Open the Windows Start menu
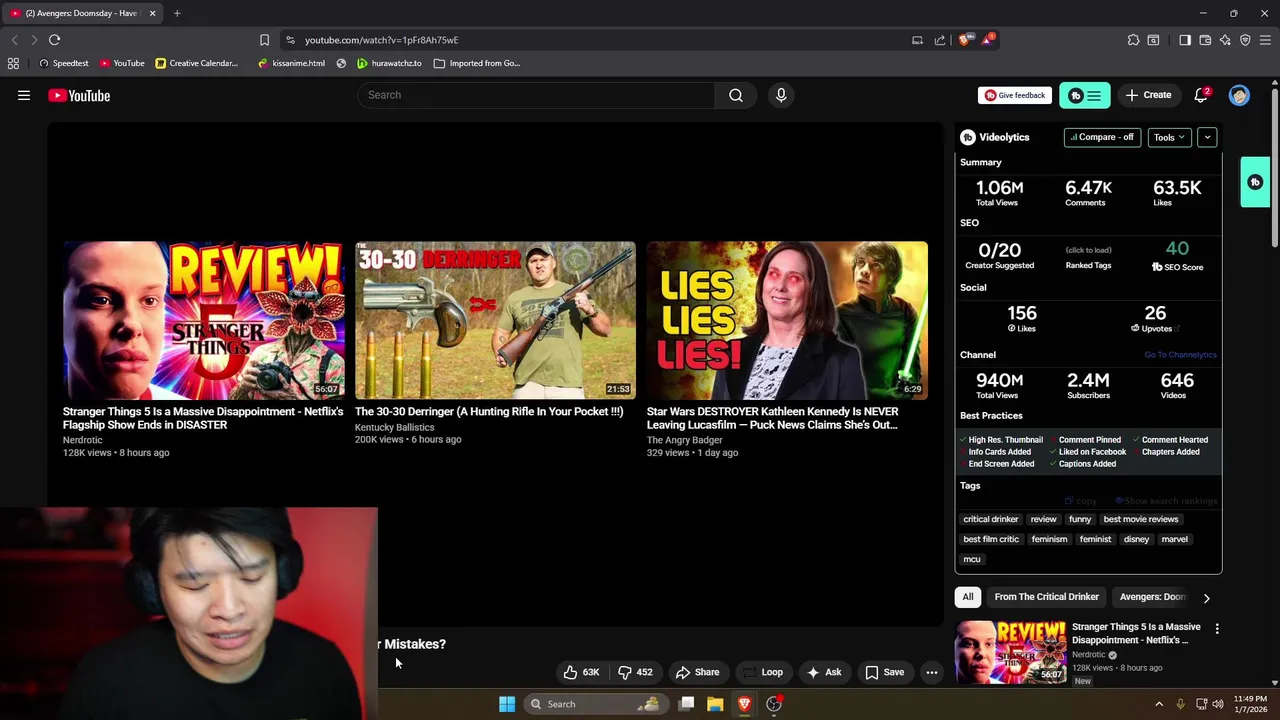This screenshot has width=1280, height=720. 507,704
